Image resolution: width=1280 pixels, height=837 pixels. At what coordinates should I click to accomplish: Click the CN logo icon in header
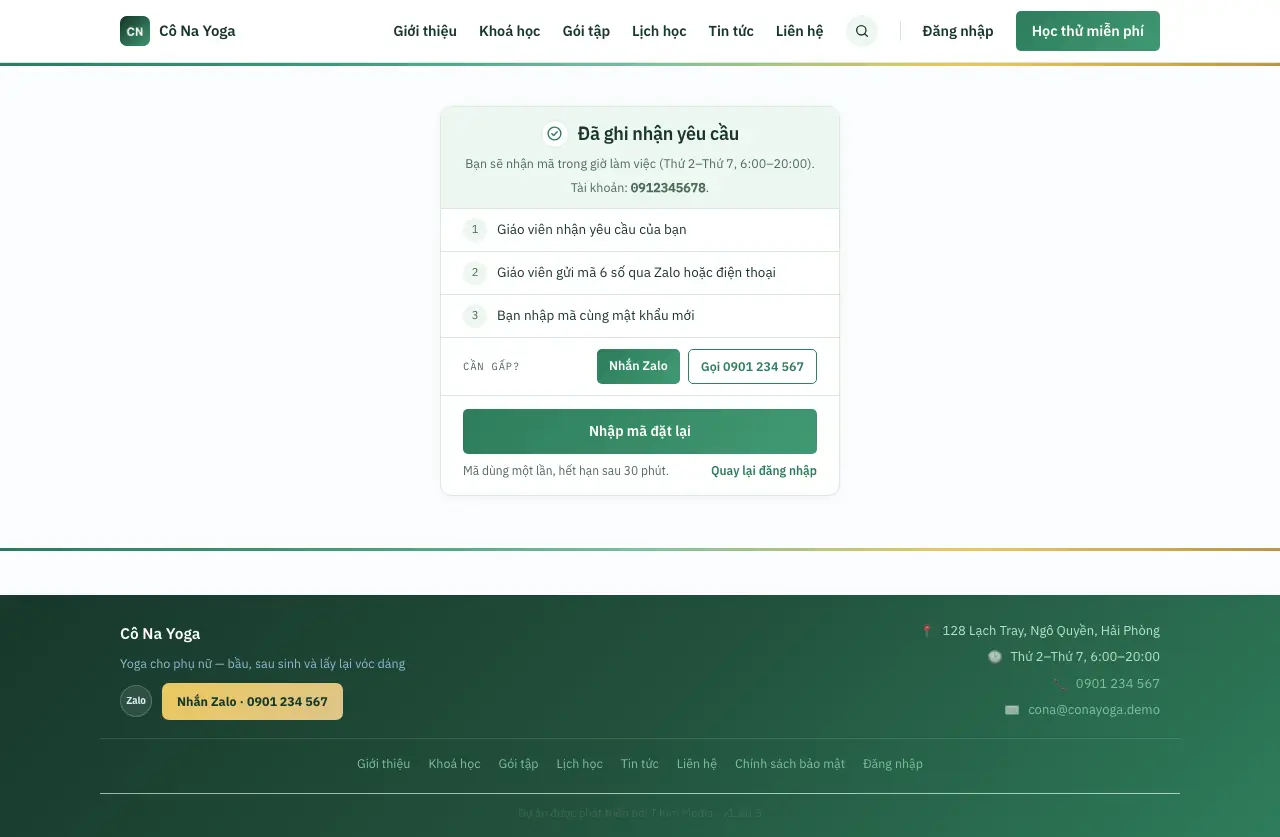pyautogui.click(x=135, y=31)
